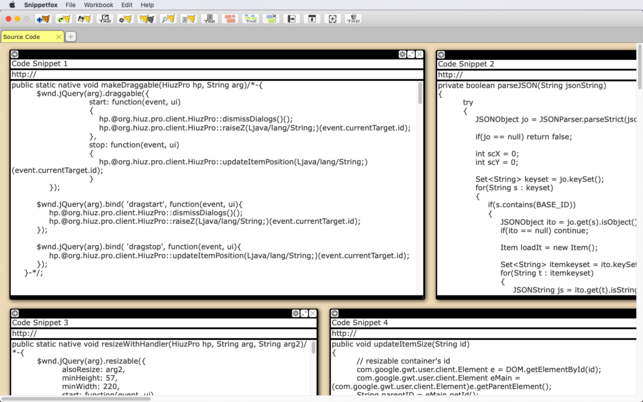
Task: Click 'minHeight: 57,' line in Snippet 3
Action: tap(89, 378)
